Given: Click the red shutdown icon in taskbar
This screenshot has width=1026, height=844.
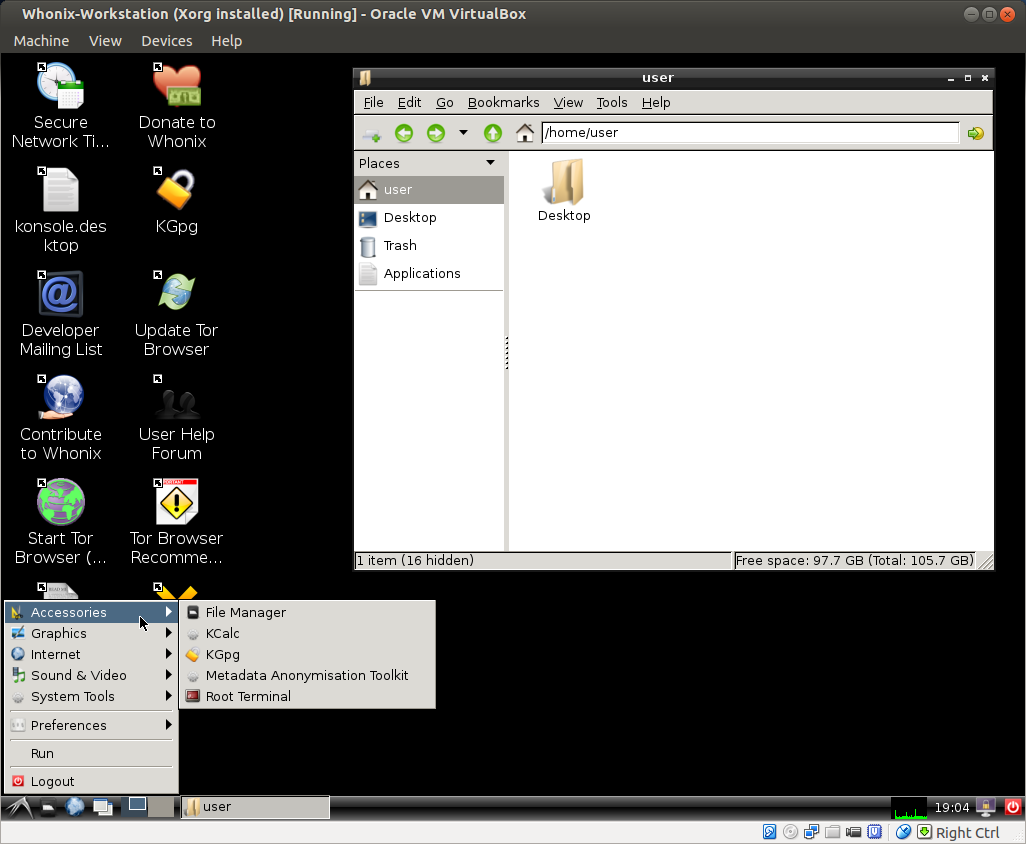Looking at the screenshot, I should (1012, 807).
